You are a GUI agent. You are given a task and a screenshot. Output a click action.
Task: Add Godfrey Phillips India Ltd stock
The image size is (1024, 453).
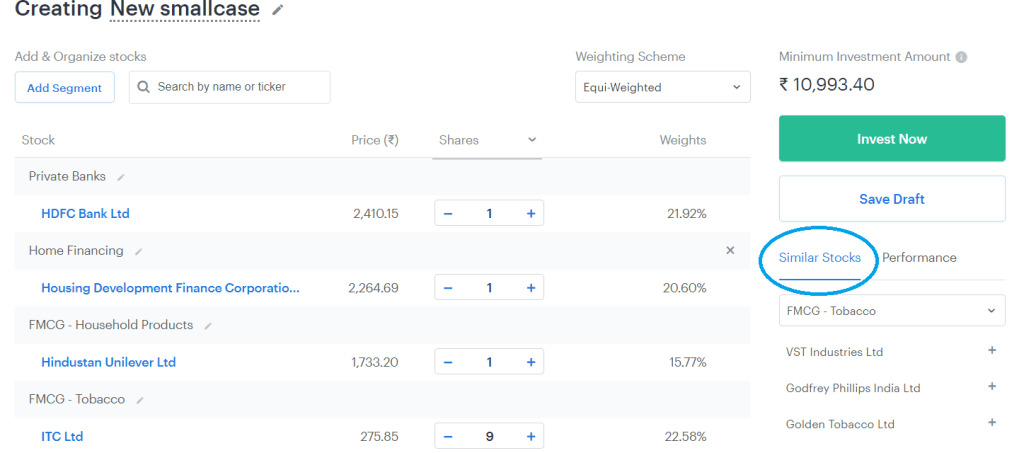(x=992, y=386)
